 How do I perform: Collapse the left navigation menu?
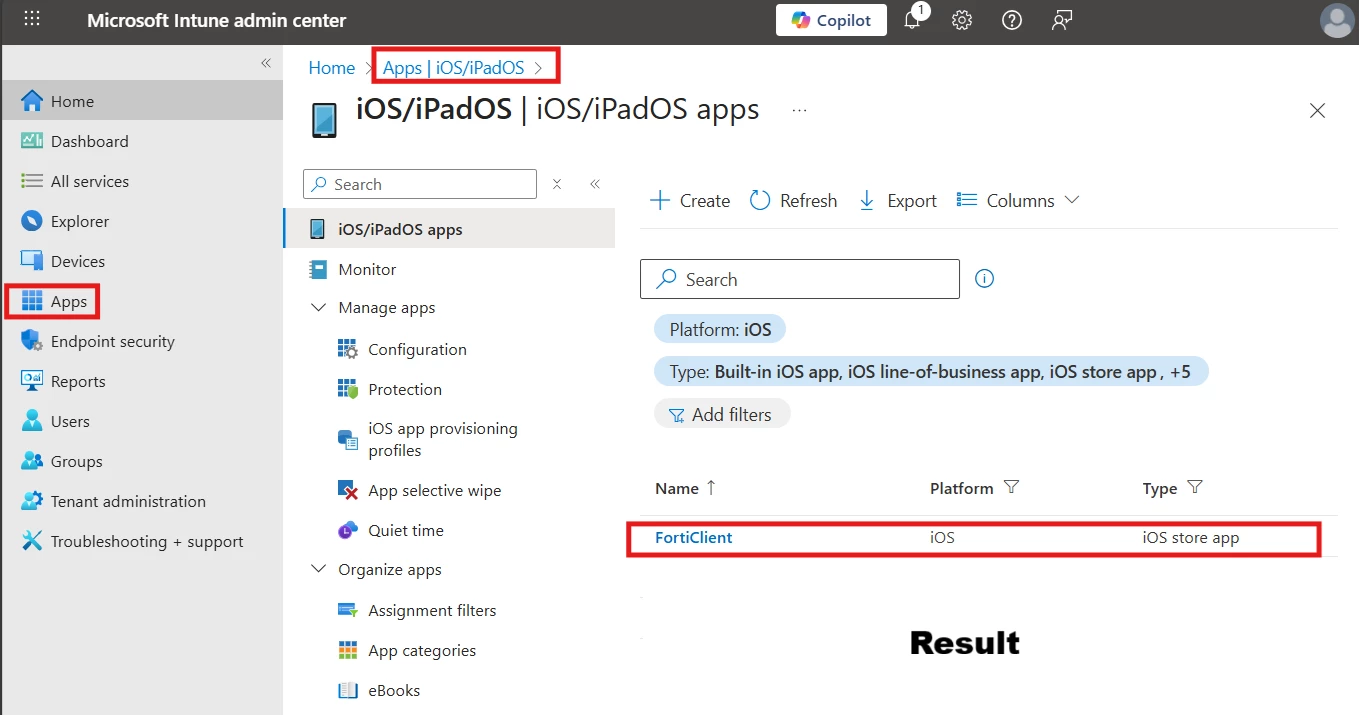tap(266, 63)
